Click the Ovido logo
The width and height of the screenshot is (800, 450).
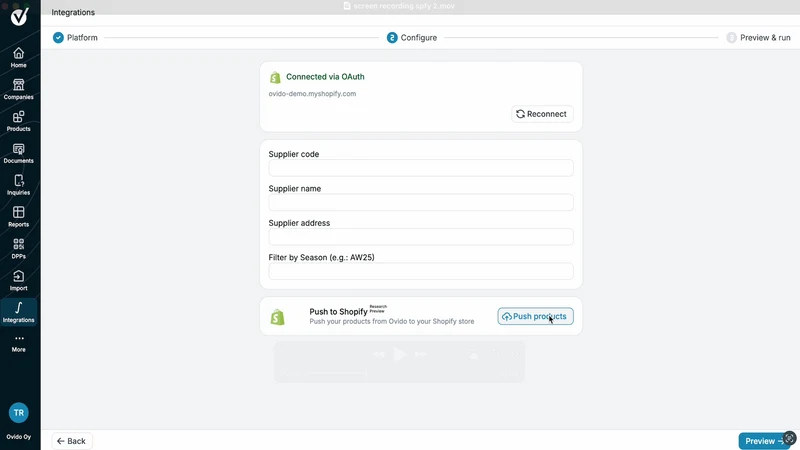(19, 16)
